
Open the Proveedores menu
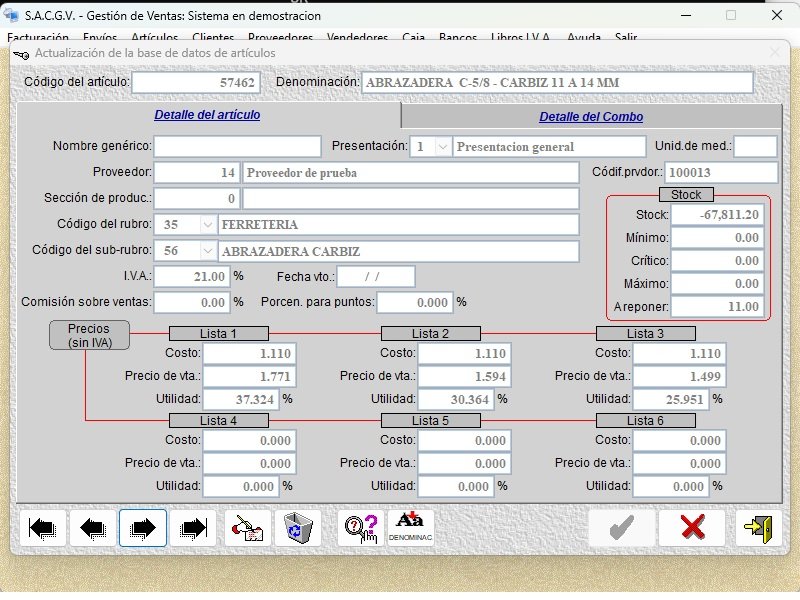click(x=280, y=37)
